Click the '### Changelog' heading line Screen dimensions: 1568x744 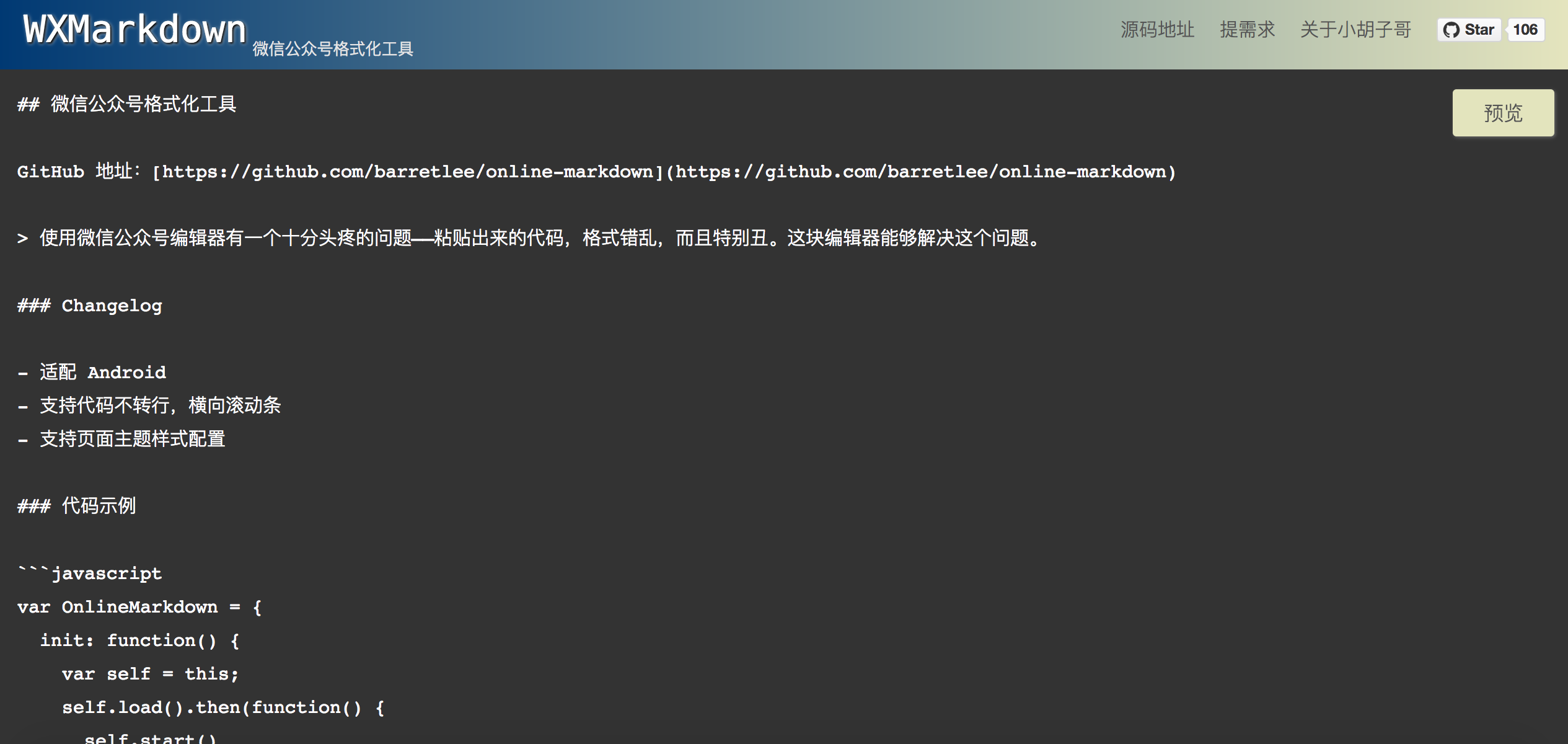pos(90,305)
